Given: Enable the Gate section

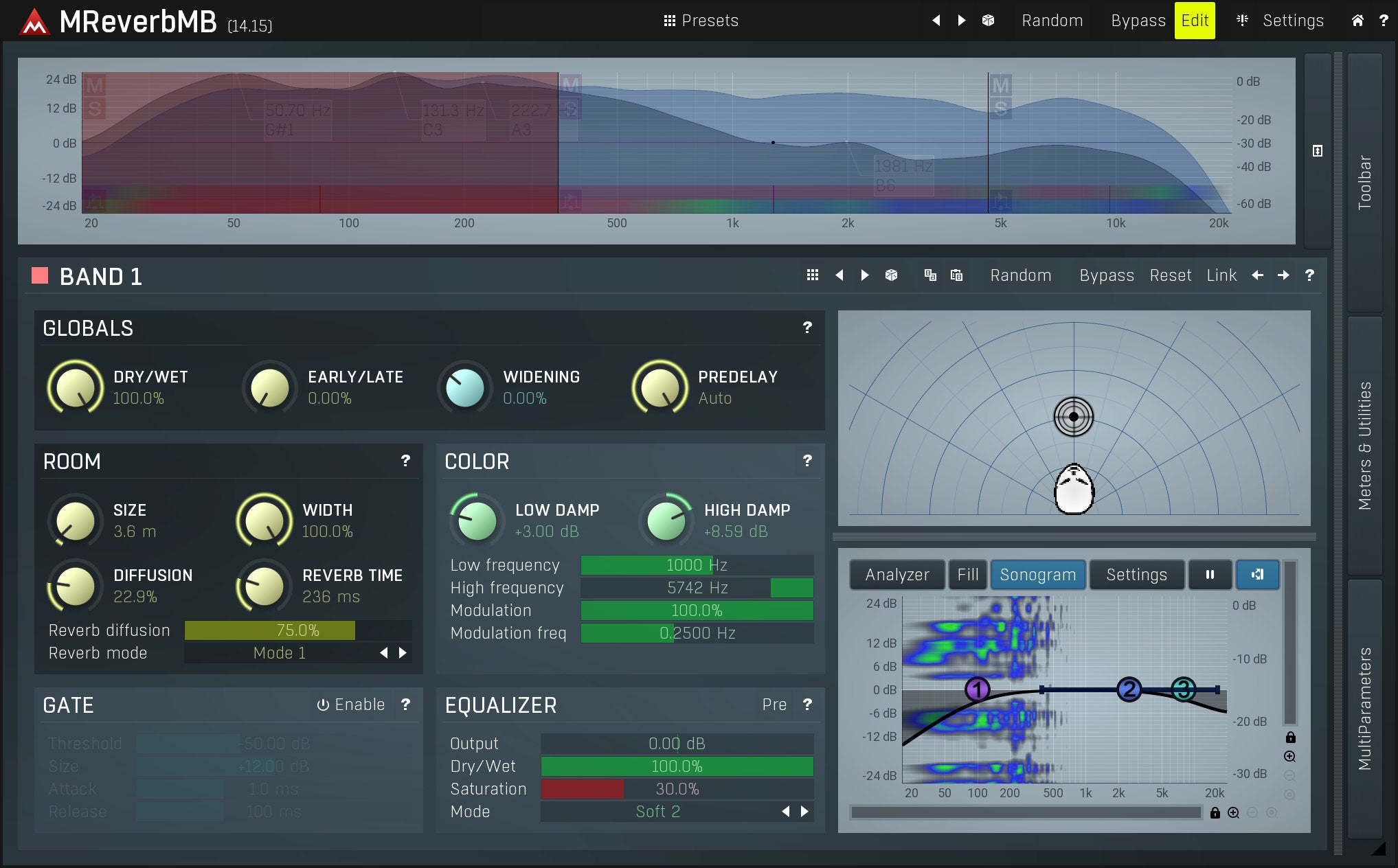Looking at the screenshot, I should coord(351,705).
